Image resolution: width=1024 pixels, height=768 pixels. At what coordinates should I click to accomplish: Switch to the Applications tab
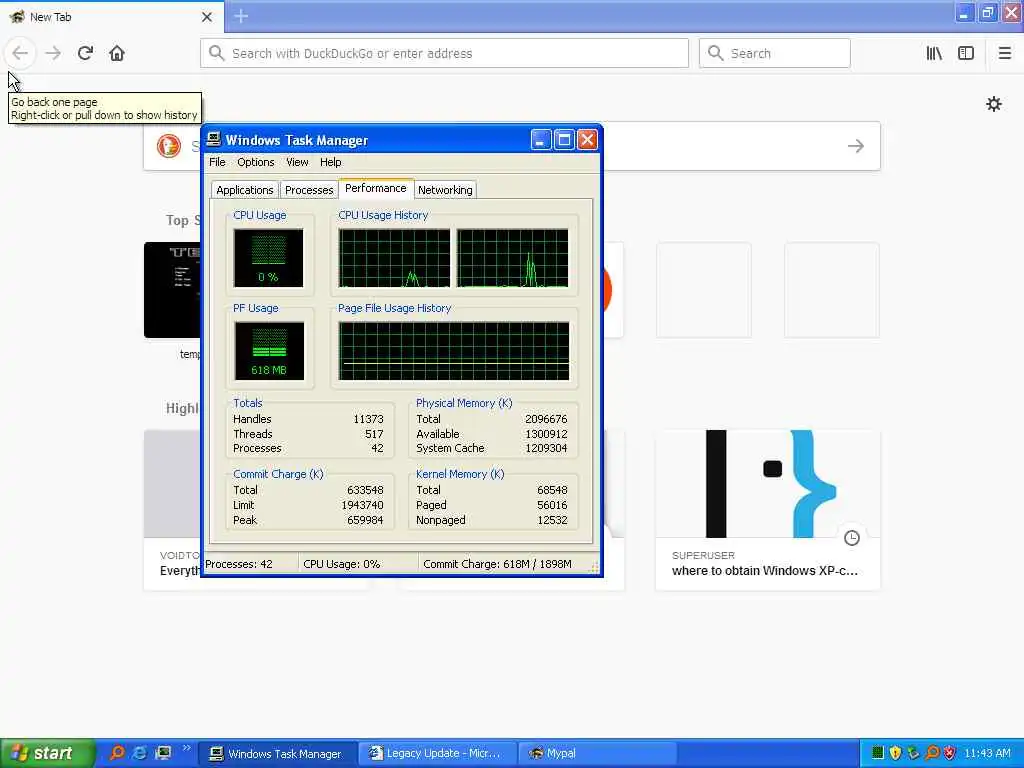[245, 190]
